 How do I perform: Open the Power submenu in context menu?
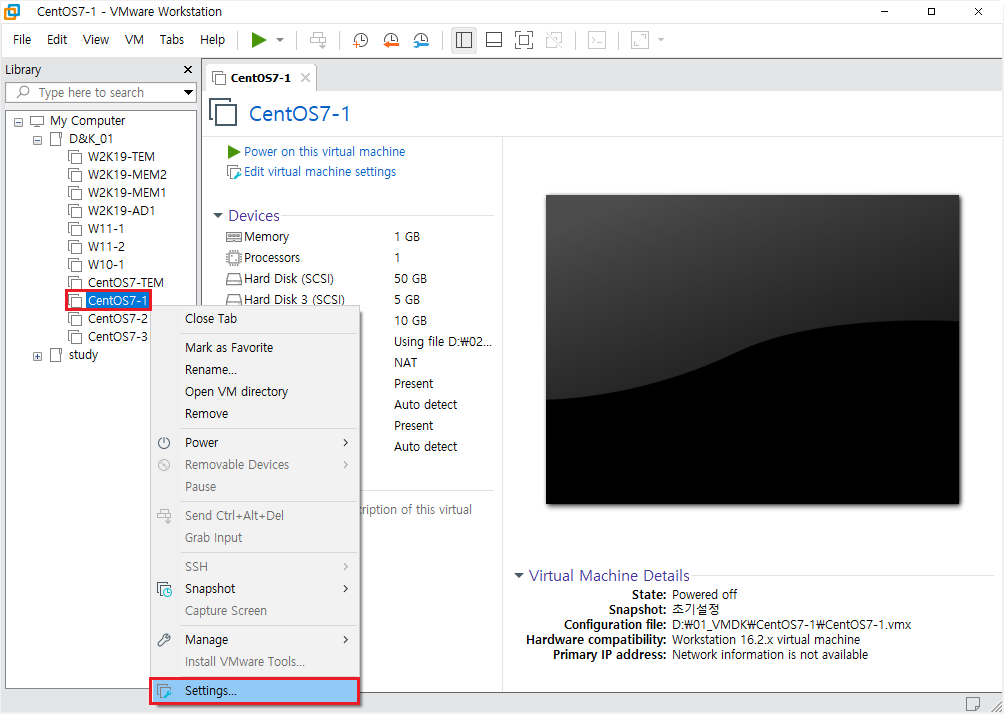point(255,442)
